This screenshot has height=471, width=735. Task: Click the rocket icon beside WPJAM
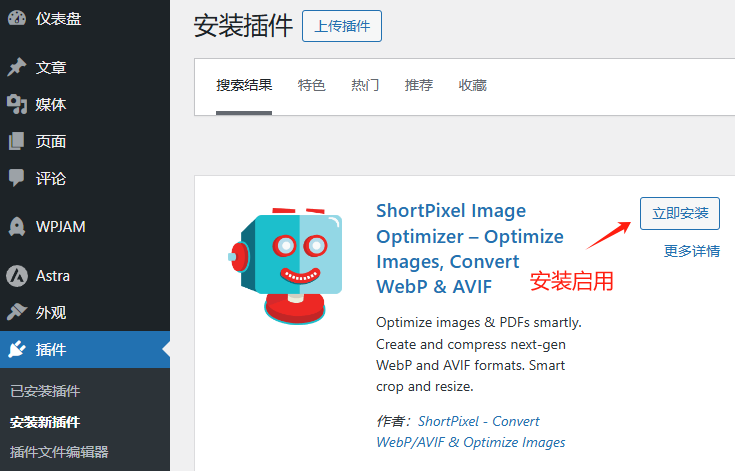[16, 227]
